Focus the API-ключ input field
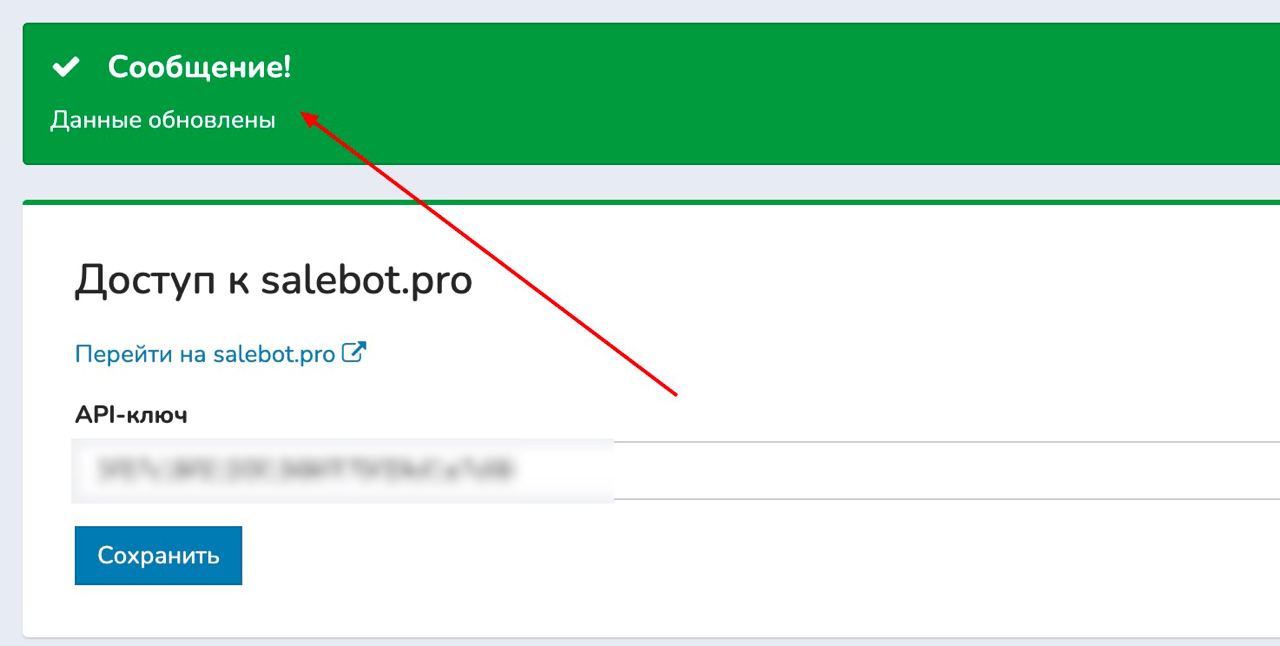1280x646 pixels. (677, 469)
